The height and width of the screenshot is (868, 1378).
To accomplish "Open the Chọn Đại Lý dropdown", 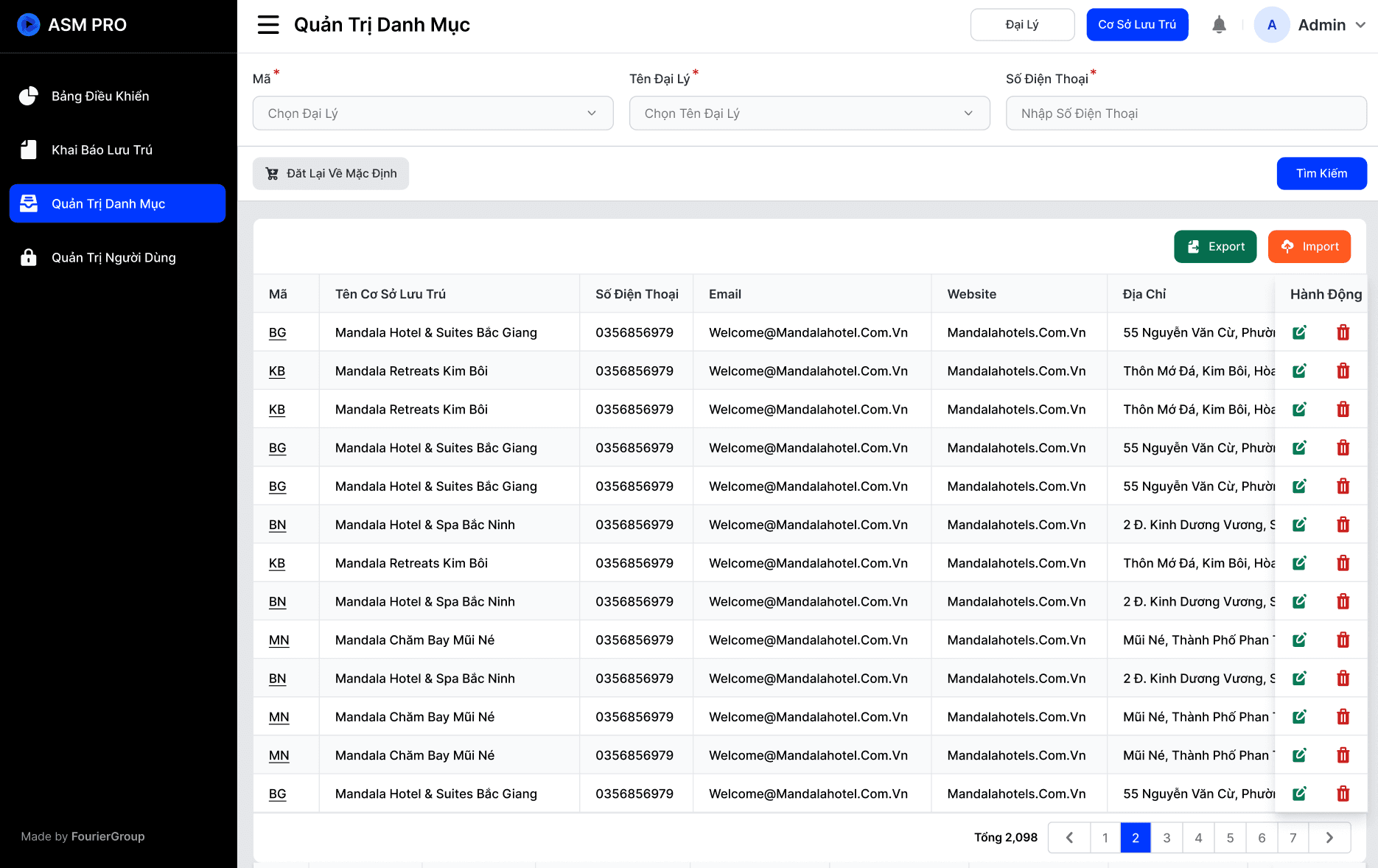I will point(433,113).
